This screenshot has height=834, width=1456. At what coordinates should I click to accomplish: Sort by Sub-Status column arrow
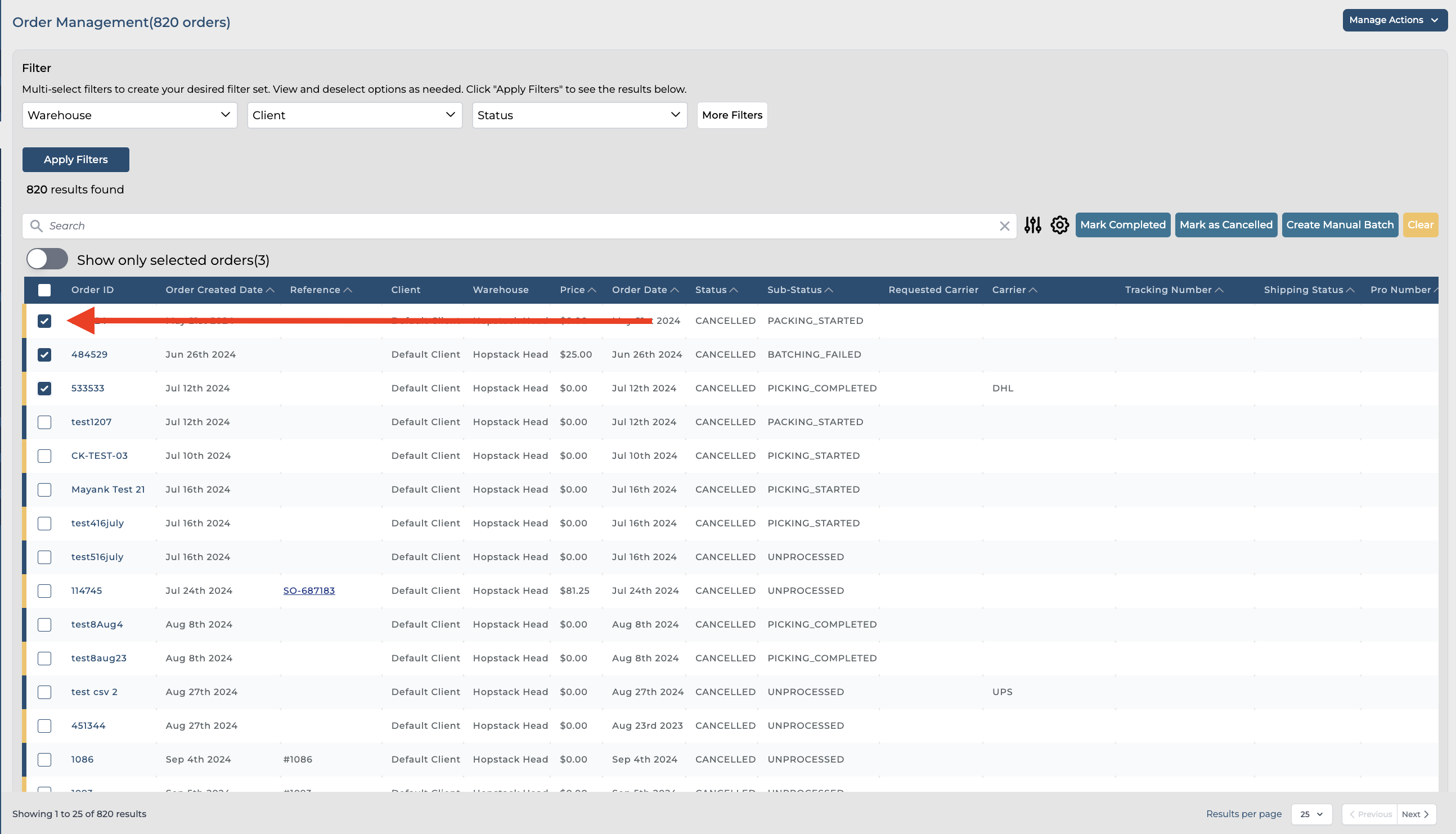click(829, 290)
